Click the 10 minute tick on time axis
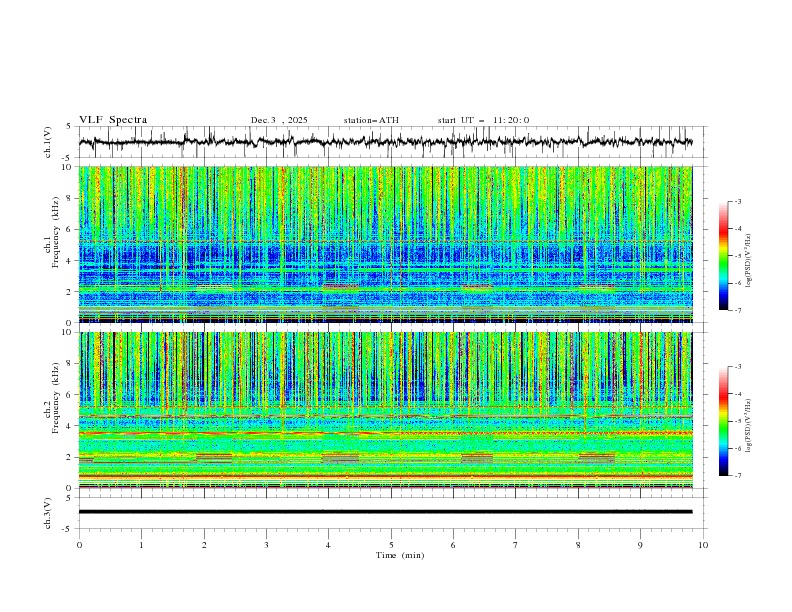Screen dimensions: 792x612 pos(703,545)
